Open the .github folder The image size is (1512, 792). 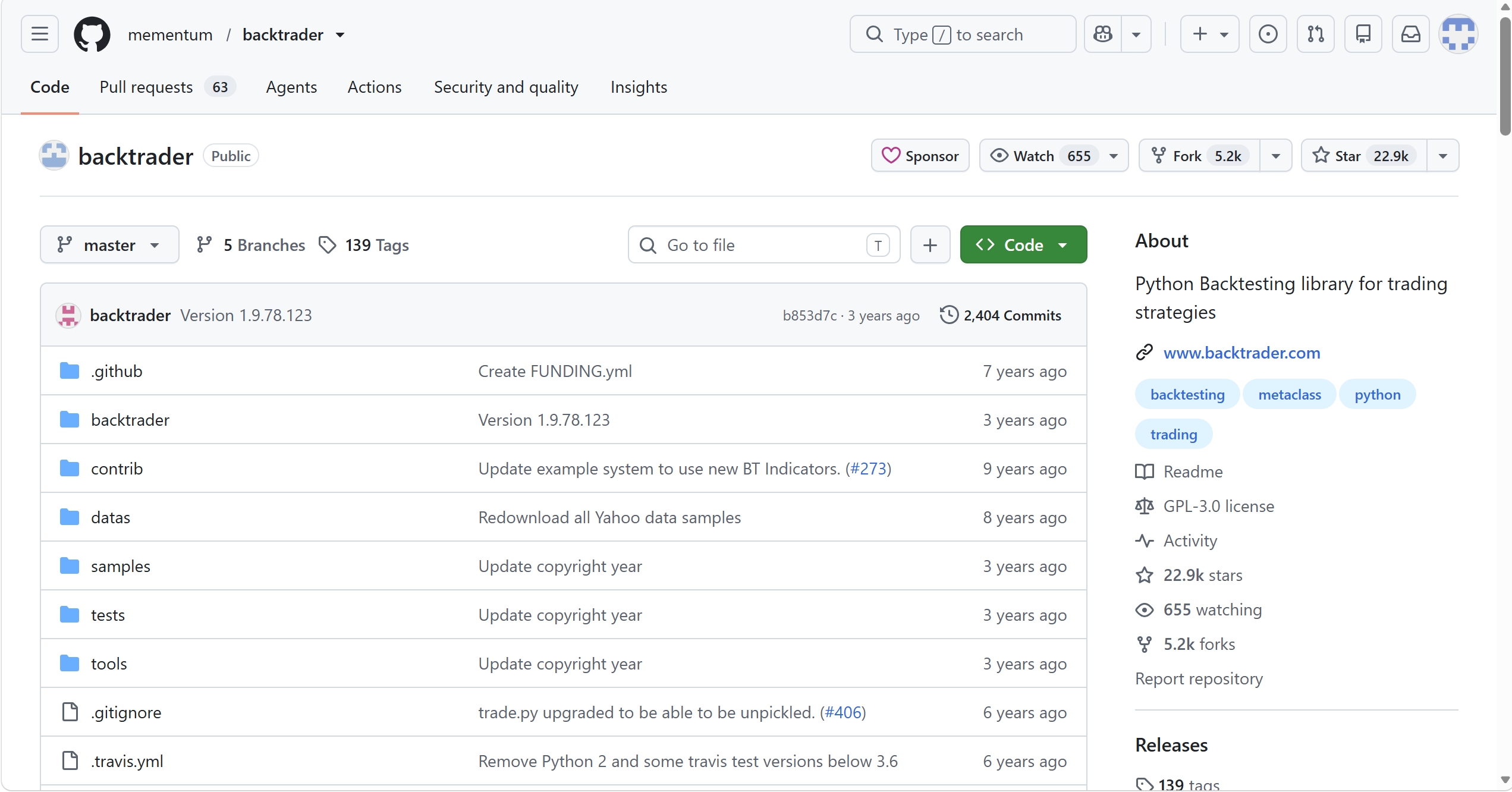[x=117, y=371]
